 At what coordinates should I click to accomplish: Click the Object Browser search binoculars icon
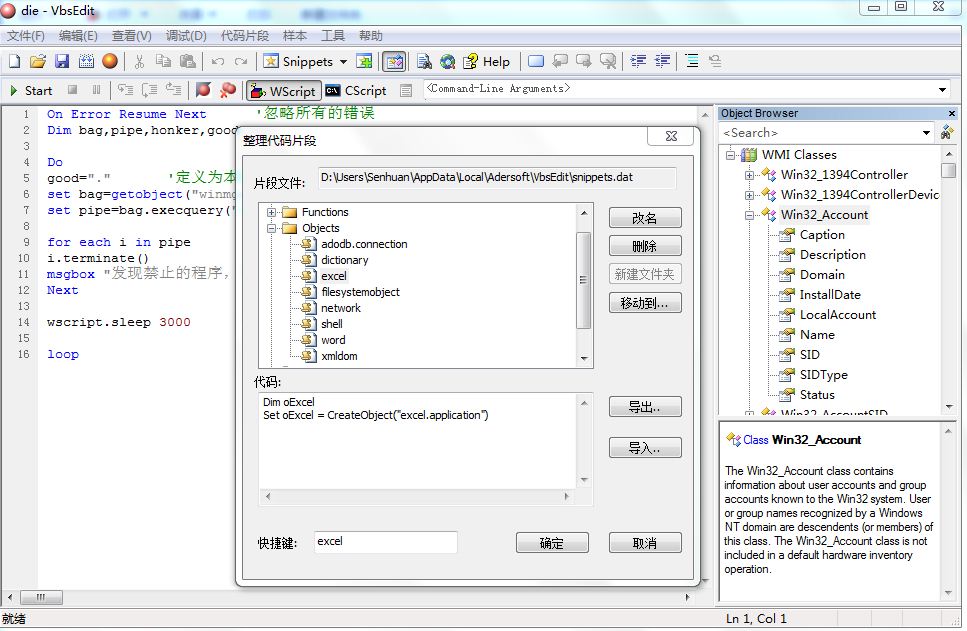click(x=947, y=132)
